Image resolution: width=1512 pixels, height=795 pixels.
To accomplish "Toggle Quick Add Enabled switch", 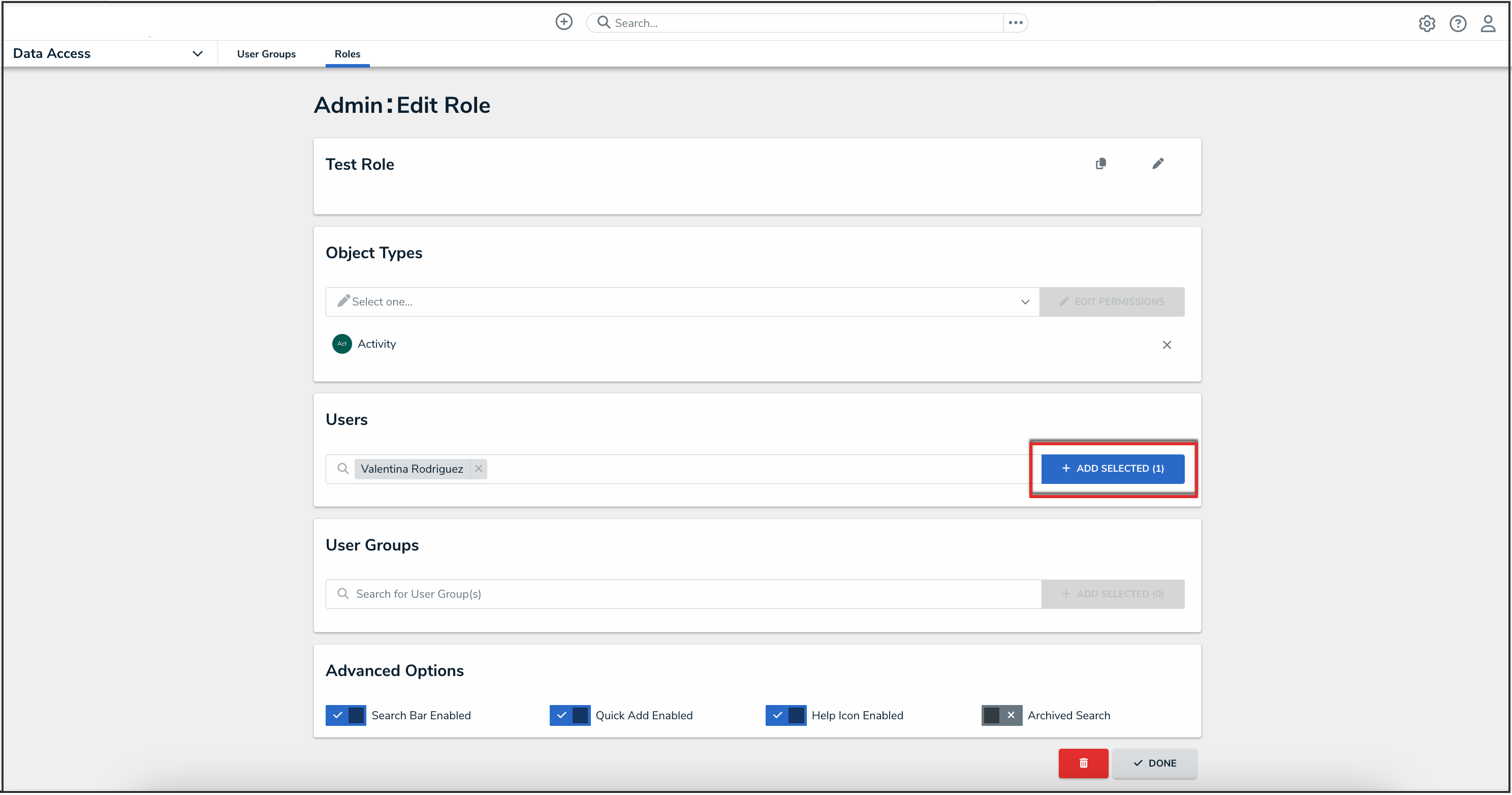I will (x=570, y=715).
